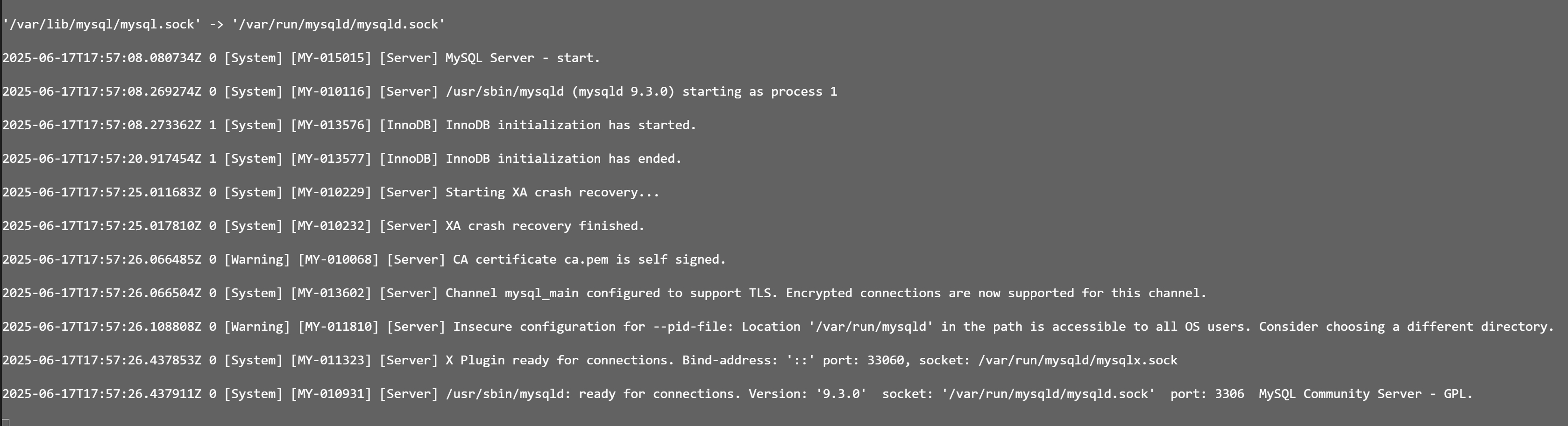
Task: Click 'InnoDB initialization has started.' text
Action: coord(571,125)
